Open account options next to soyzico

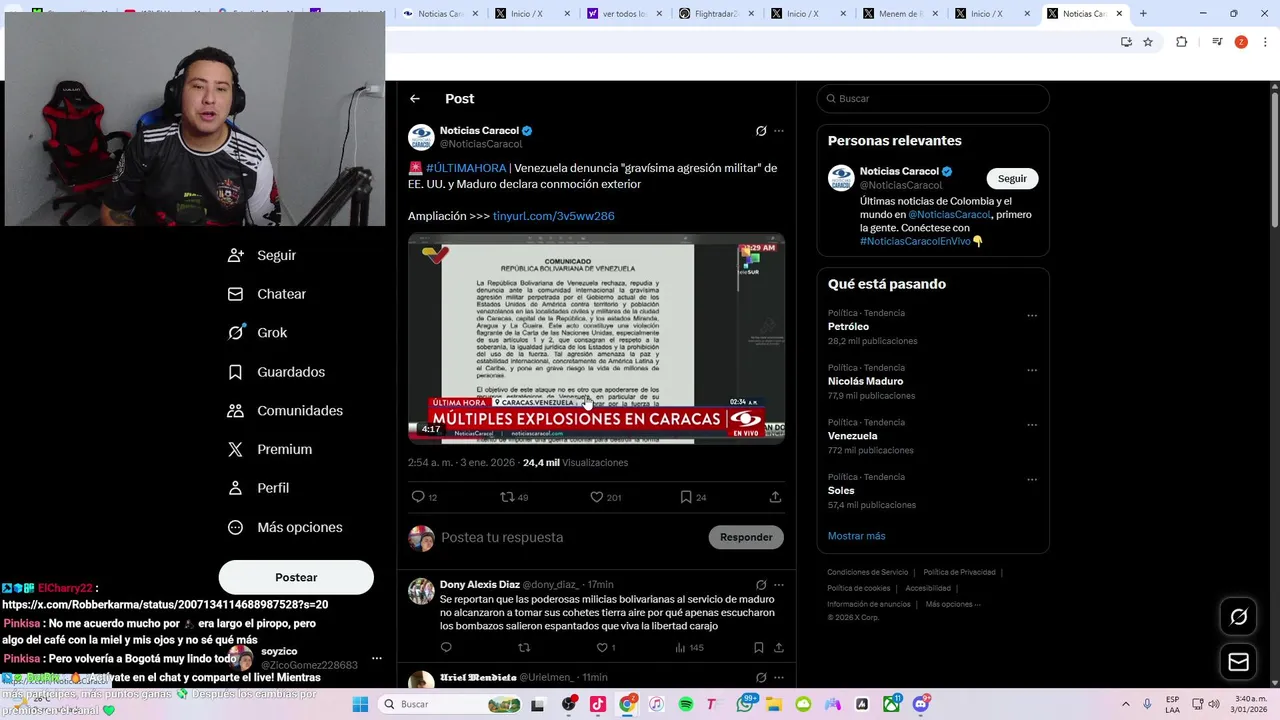(377, 658)
